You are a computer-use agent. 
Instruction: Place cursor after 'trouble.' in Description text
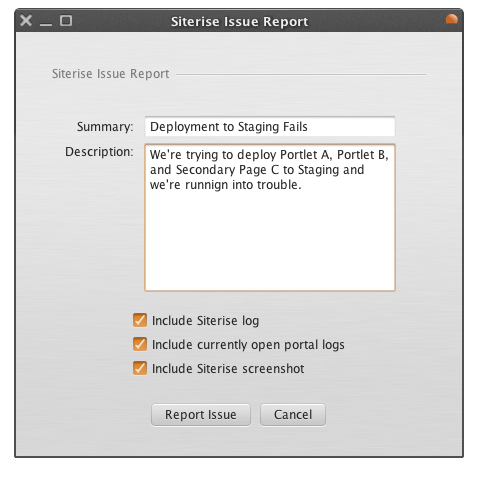point(302,185)
